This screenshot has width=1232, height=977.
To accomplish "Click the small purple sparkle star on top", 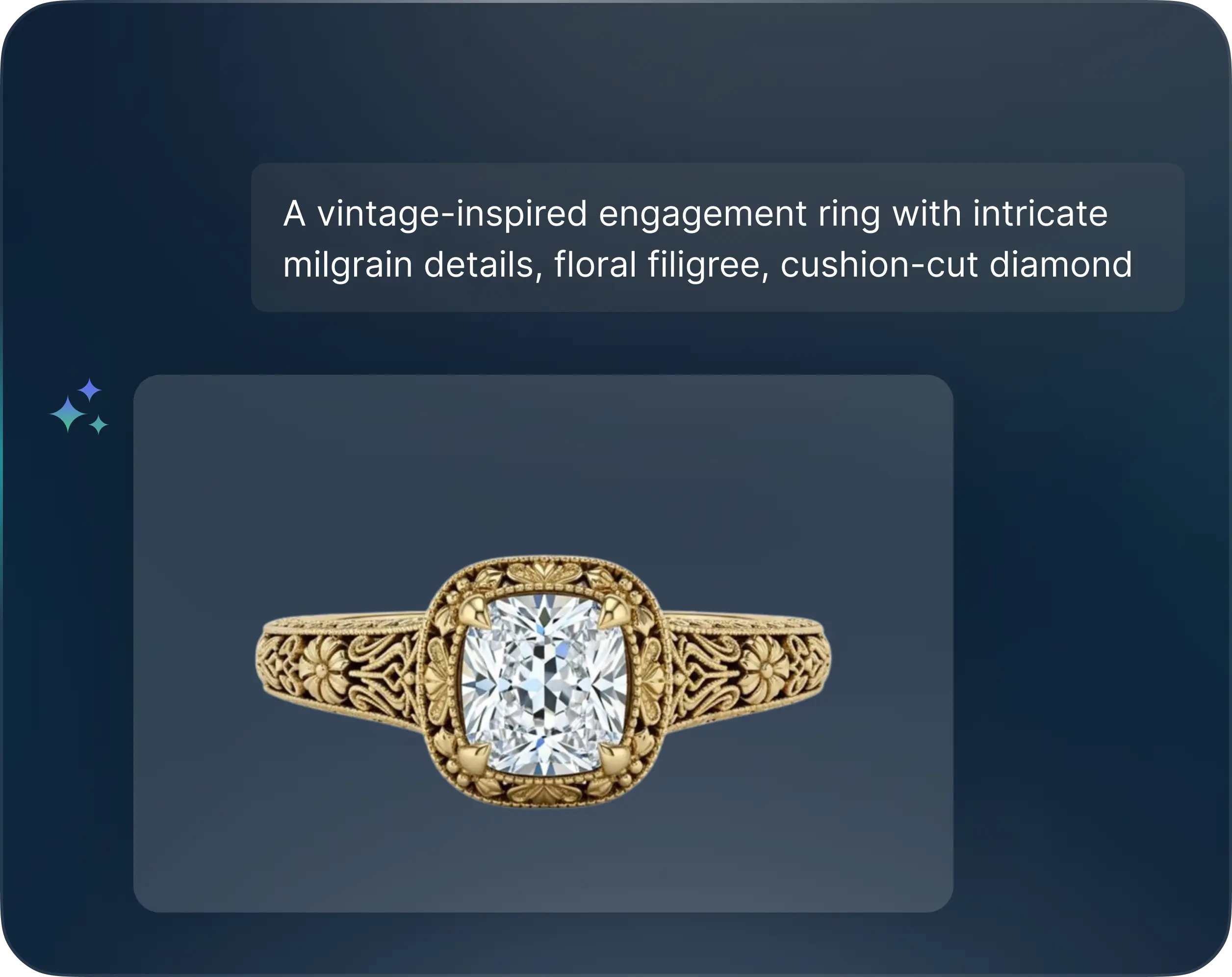I will (90, 390).
